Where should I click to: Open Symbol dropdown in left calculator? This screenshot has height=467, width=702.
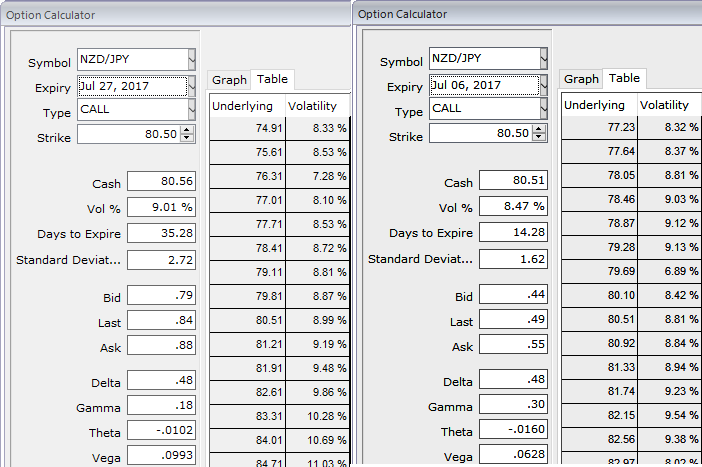tap(192, 60)
